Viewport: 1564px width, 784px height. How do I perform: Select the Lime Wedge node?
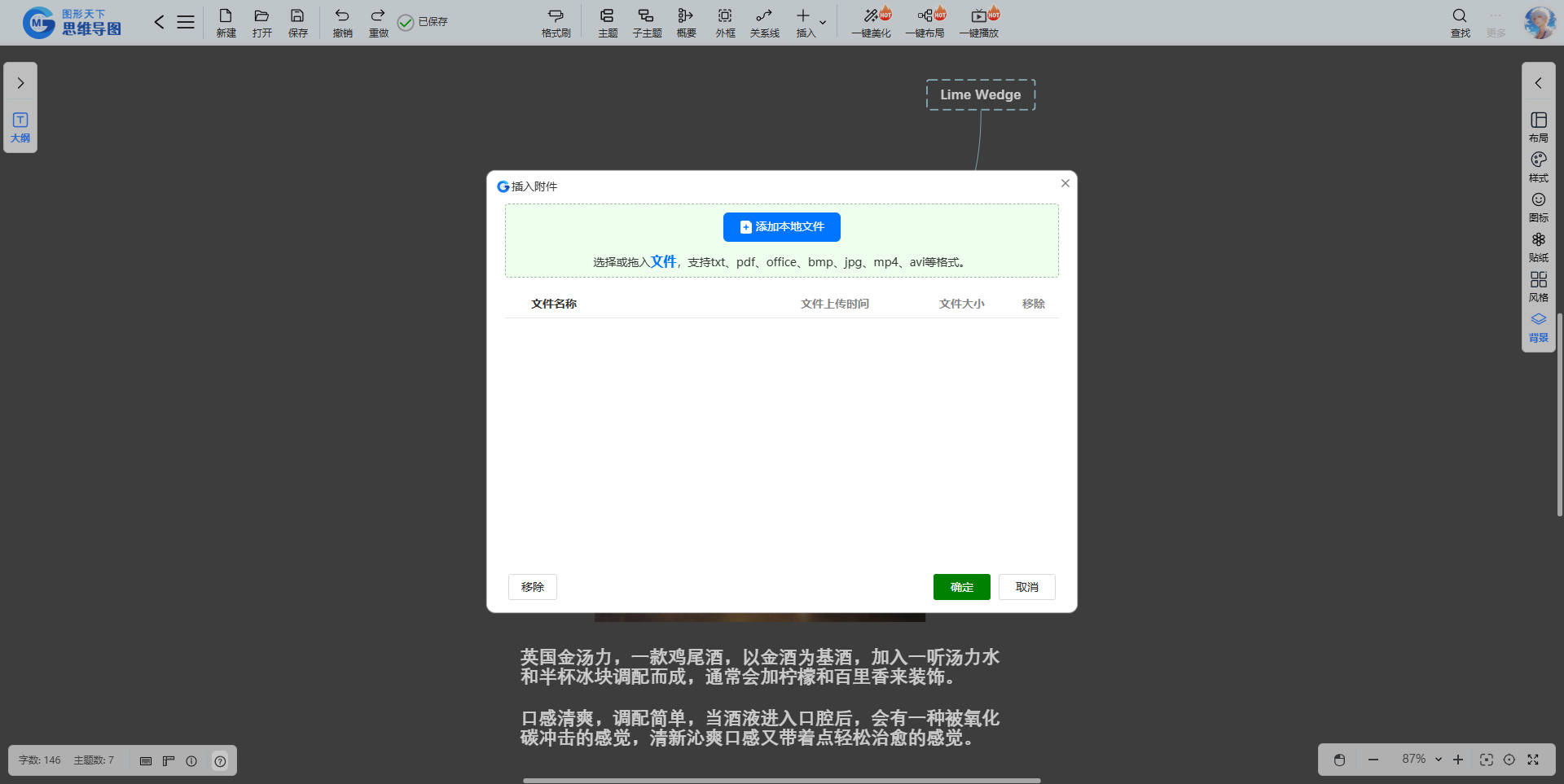click(x=980, y=94)
